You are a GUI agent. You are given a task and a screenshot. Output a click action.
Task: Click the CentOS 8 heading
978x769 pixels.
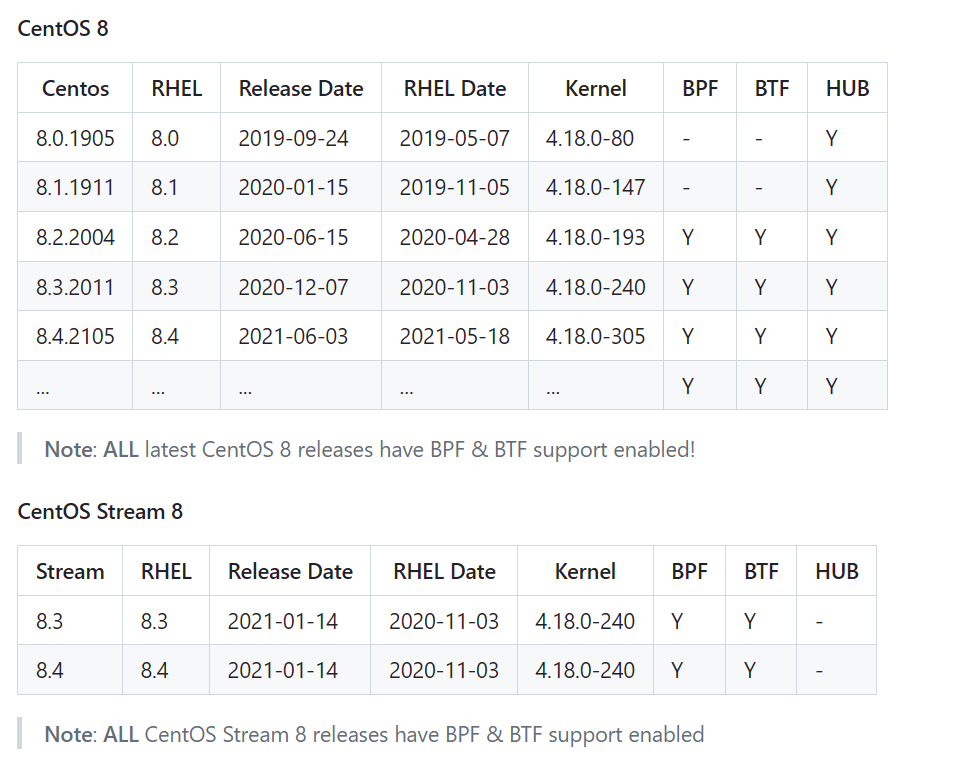(x=63, y=28)
